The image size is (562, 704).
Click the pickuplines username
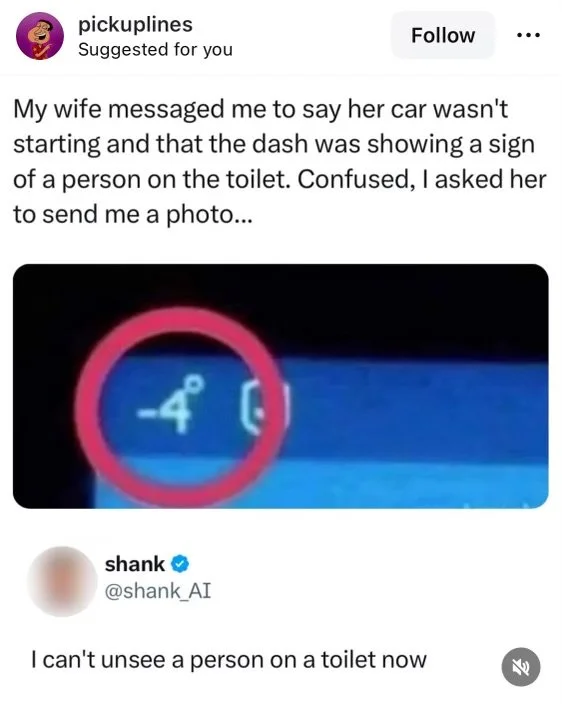pos(135,24)
